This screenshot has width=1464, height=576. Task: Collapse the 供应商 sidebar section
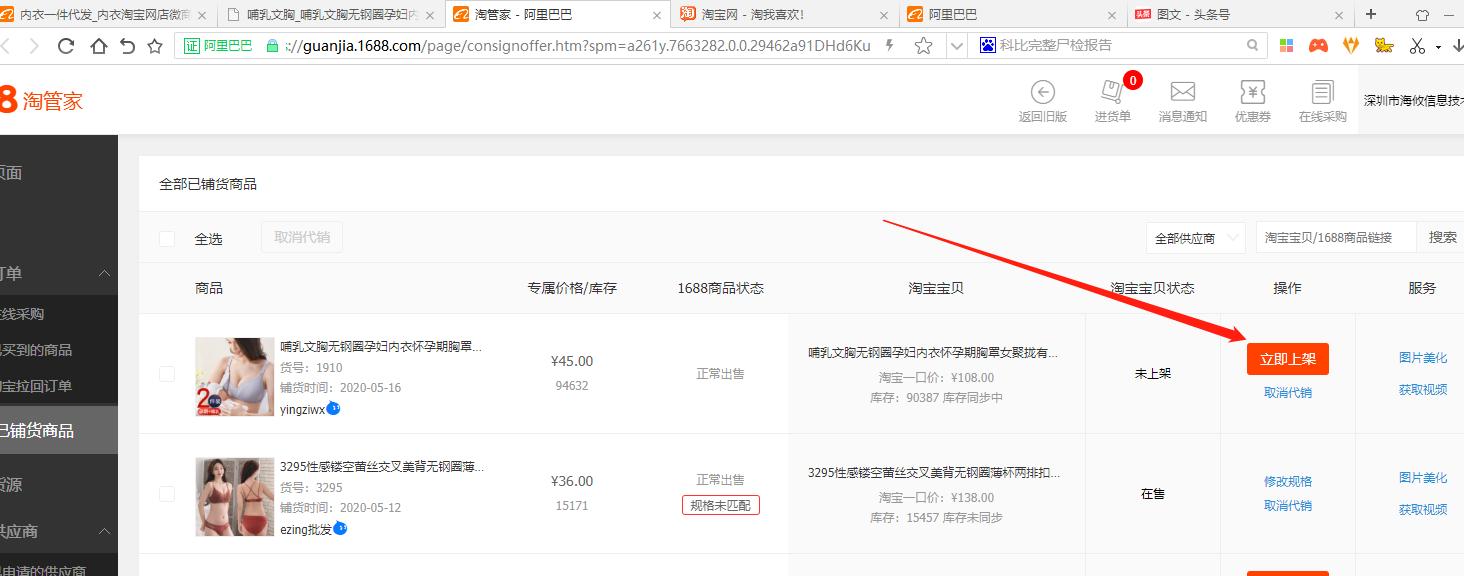point(105,531)
